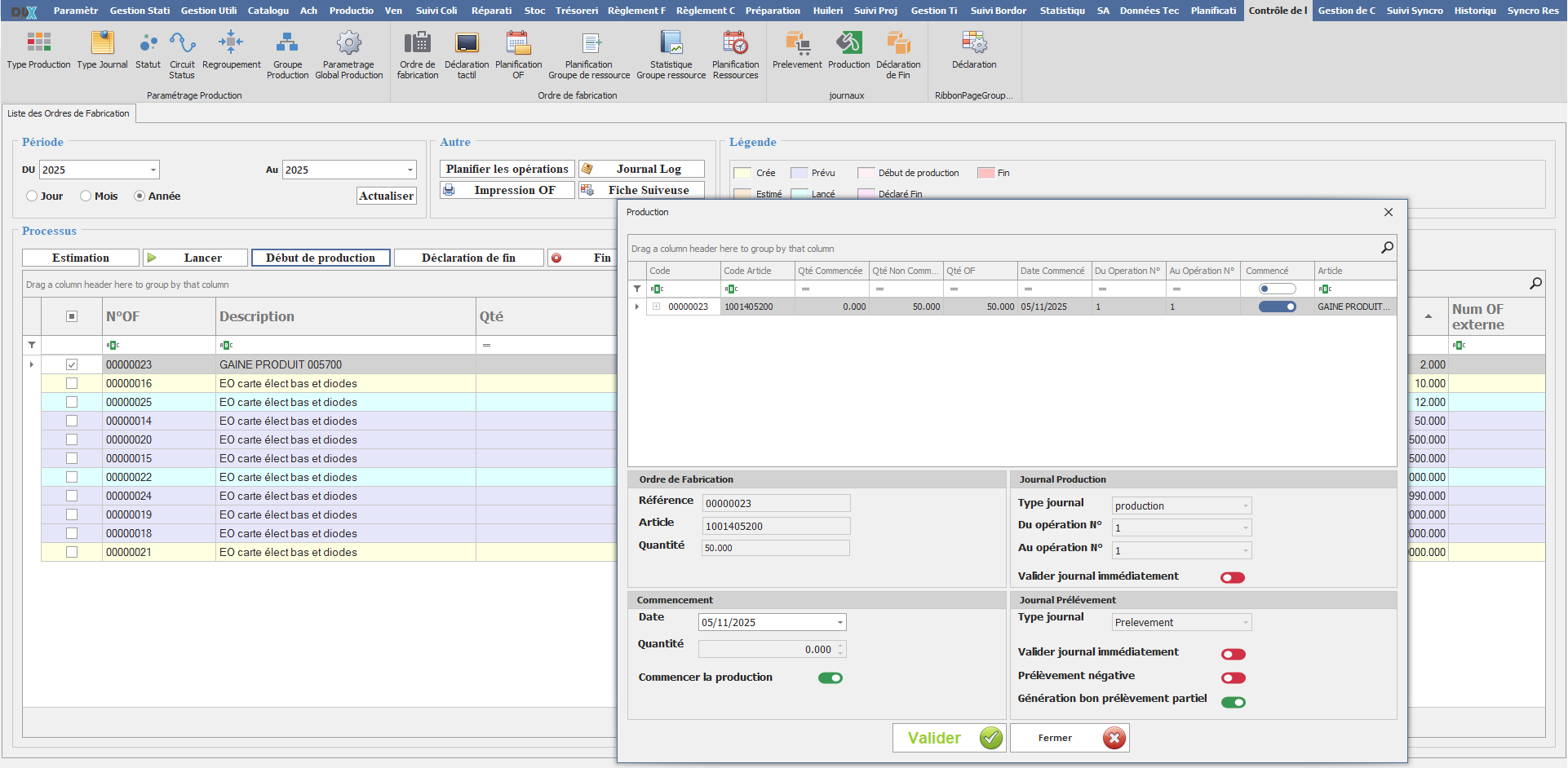Viewport: 1568px width, 768px height.
Task: Expand the DU period year dropdown
Action: point(153,170)
